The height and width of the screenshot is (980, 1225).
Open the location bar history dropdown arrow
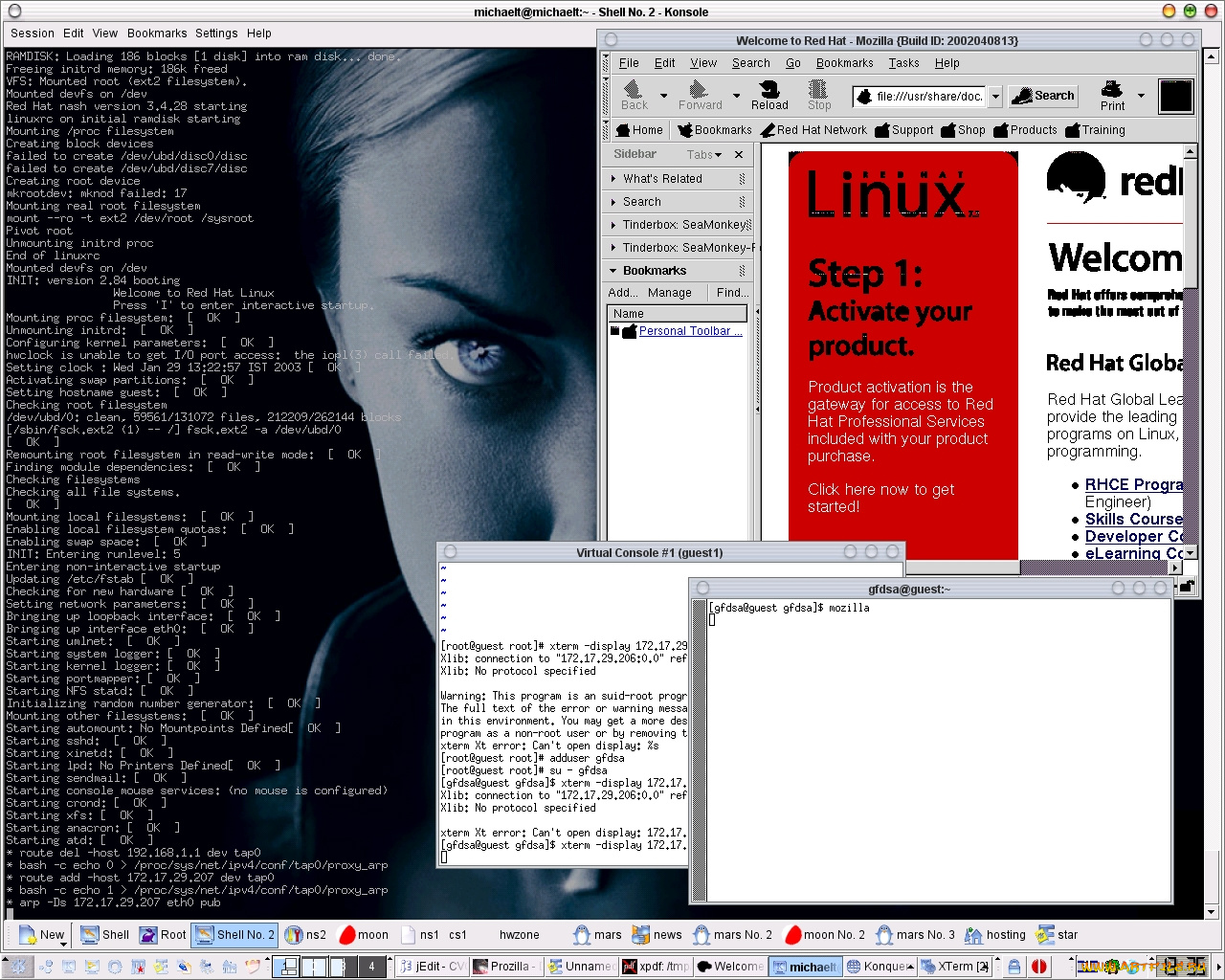(x=994, y=96)
